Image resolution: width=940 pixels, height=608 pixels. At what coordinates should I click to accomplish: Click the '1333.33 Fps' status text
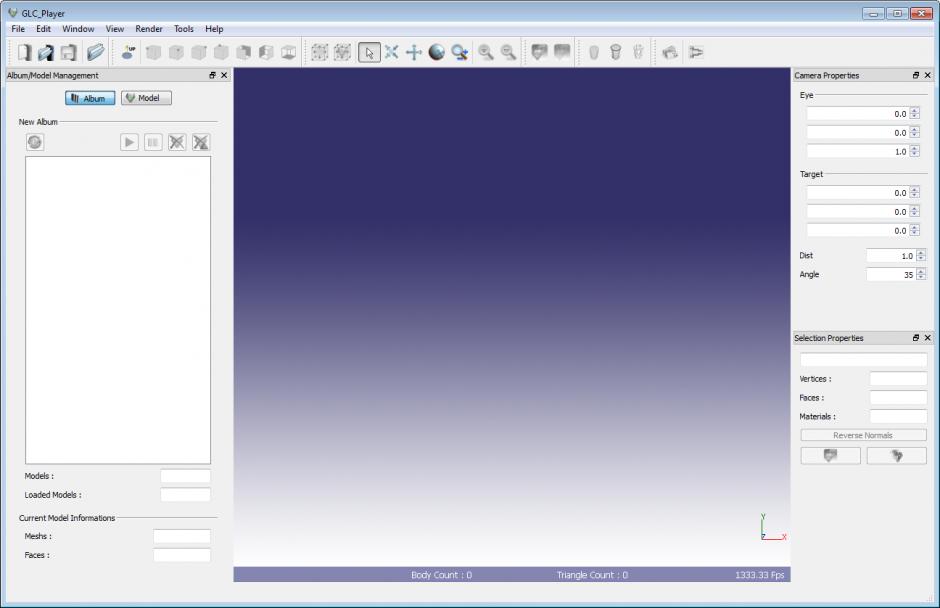pyautogui.click(x=760, y=575)
